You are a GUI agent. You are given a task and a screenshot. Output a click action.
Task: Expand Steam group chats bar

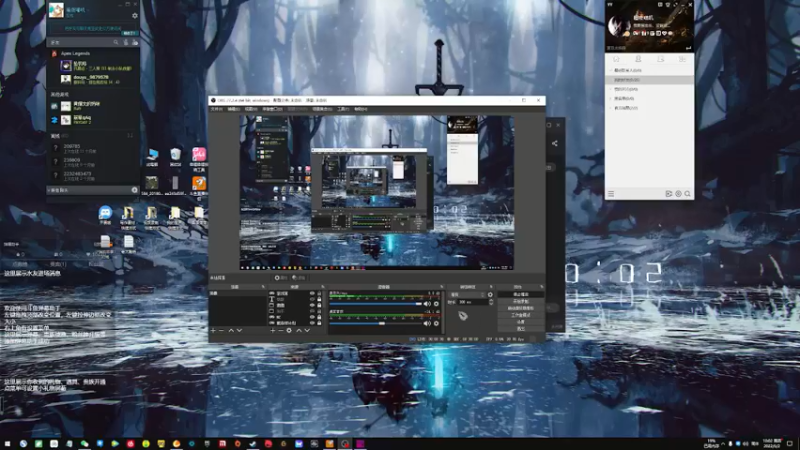[92, 190]
